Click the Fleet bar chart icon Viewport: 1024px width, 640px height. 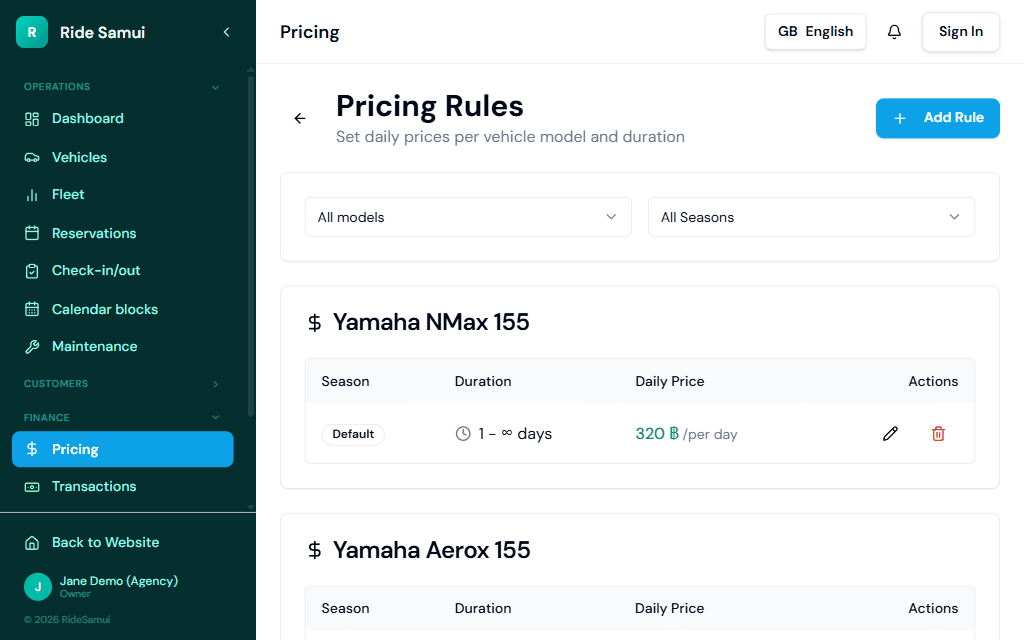tap(32, 195)
